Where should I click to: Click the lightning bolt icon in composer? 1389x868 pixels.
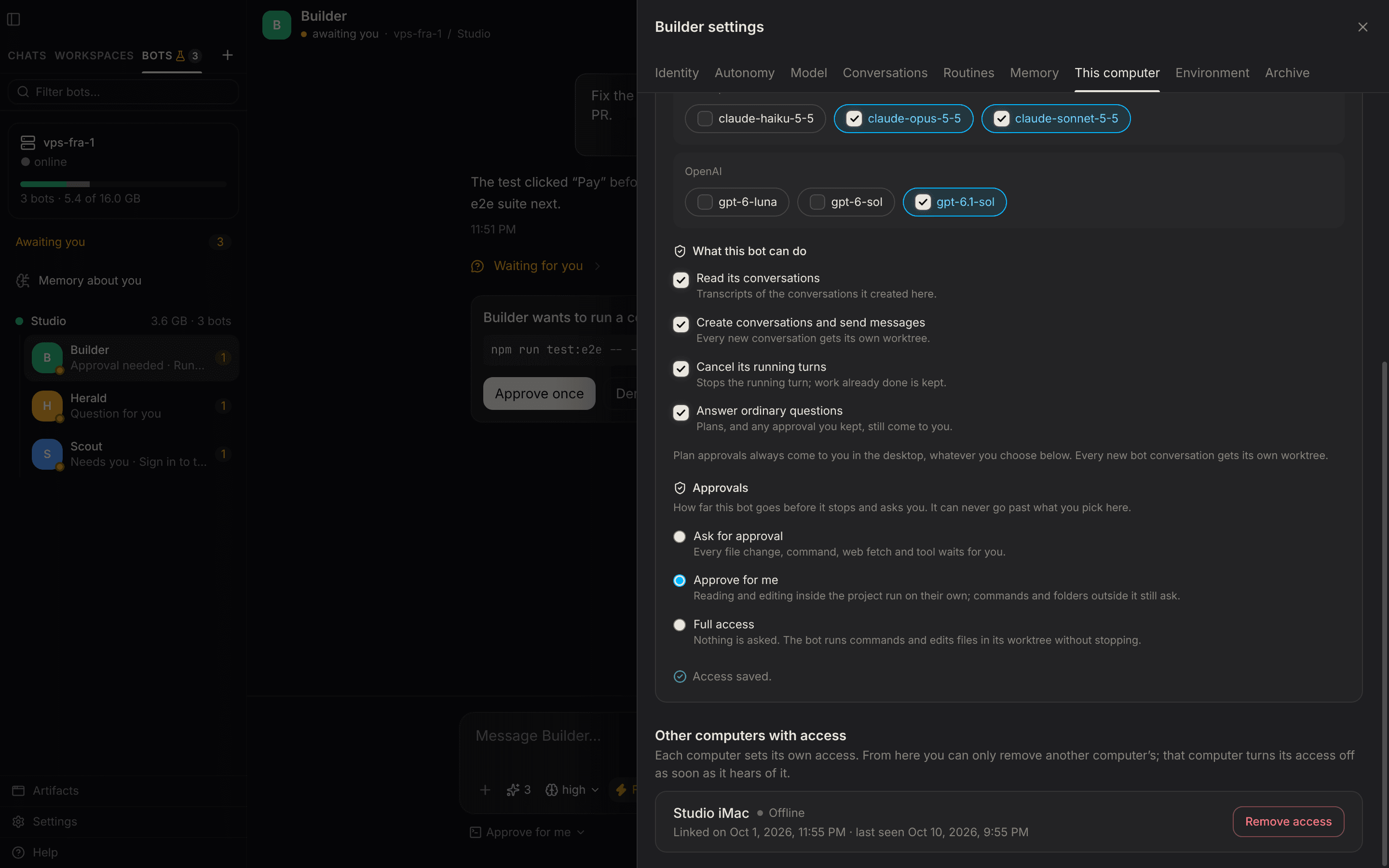621,790
